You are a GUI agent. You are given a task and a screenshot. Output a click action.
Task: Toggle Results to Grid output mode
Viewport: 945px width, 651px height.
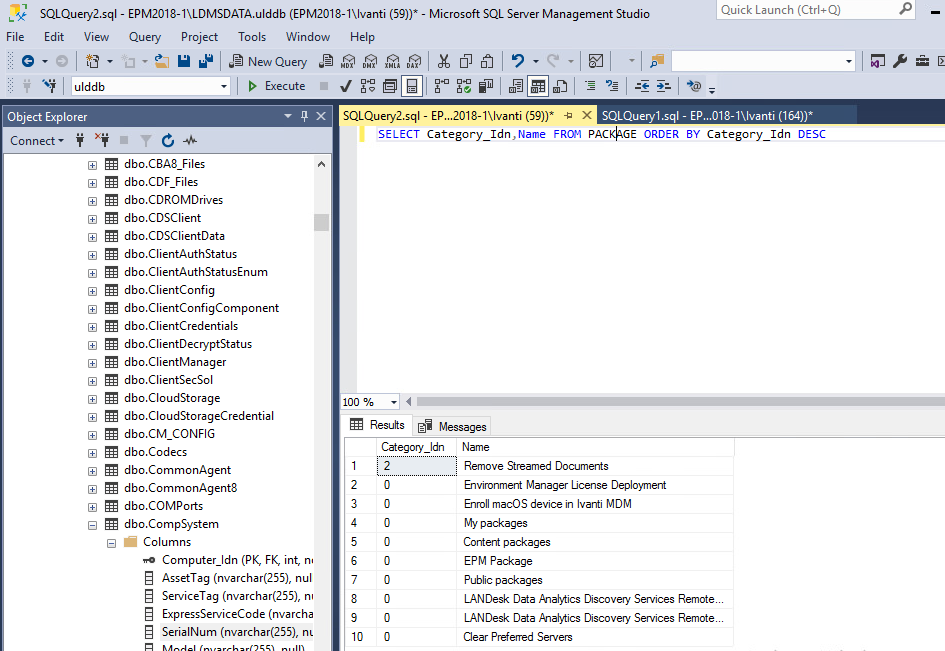pos(537,85)
